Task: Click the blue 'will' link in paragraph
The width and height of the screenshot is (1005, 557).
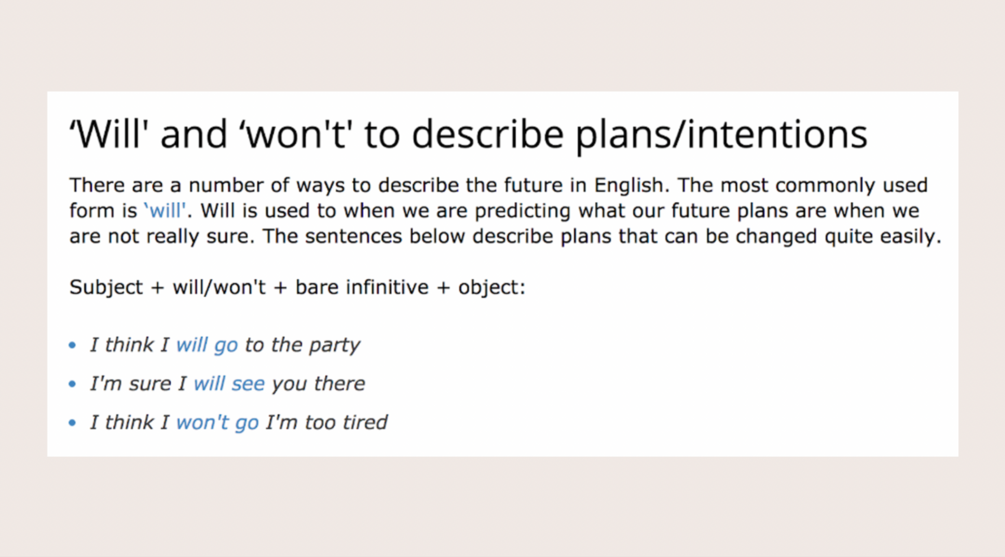Action: (x=165, y=211)
